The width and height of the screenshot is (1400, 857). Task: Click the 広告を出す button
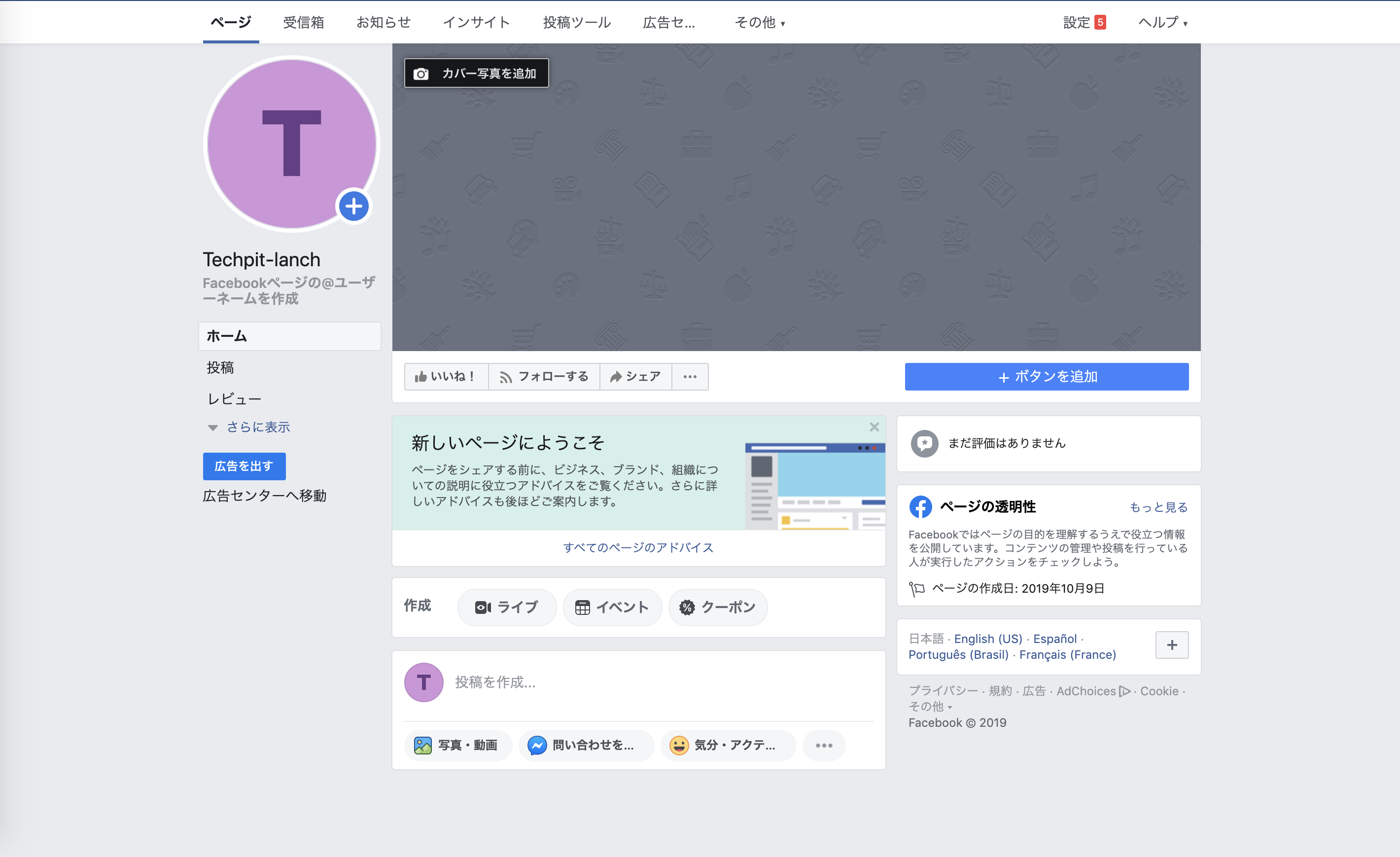[x=244, y=466]
